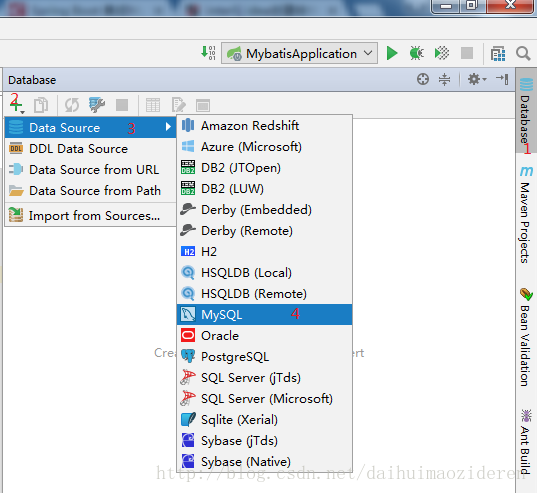Image resolution: width=537 pixels, height=493 pixels.
Task: Open Search Everywhere magnifier icon
Action: pyautogui.click(x=523, y=53)
